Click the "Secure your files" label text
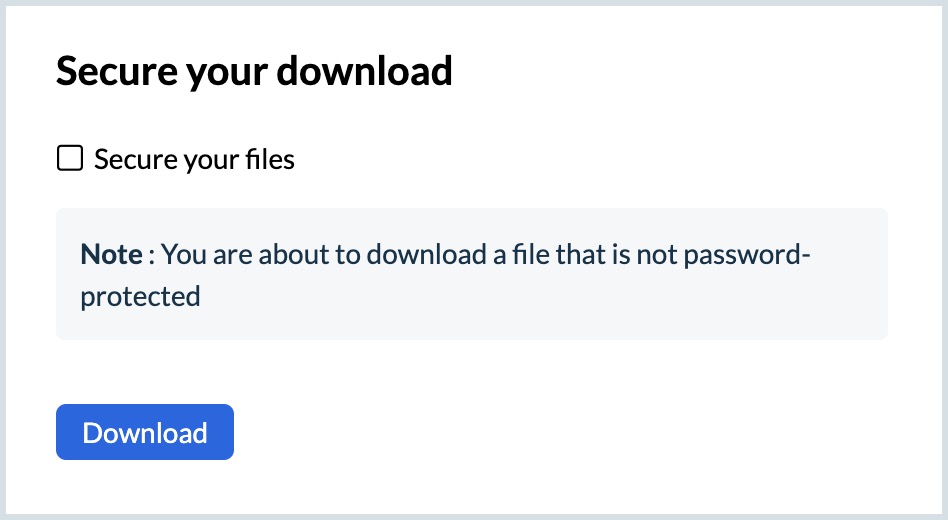The width and height of the screenshot is (948, 520). (194, 159)
